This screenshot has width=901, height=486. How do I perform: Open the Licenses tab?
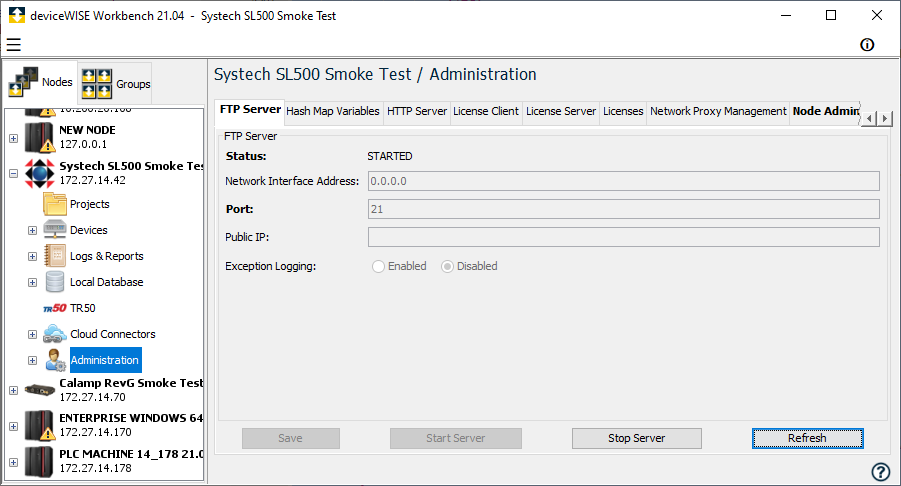click(x=623, y=111)
